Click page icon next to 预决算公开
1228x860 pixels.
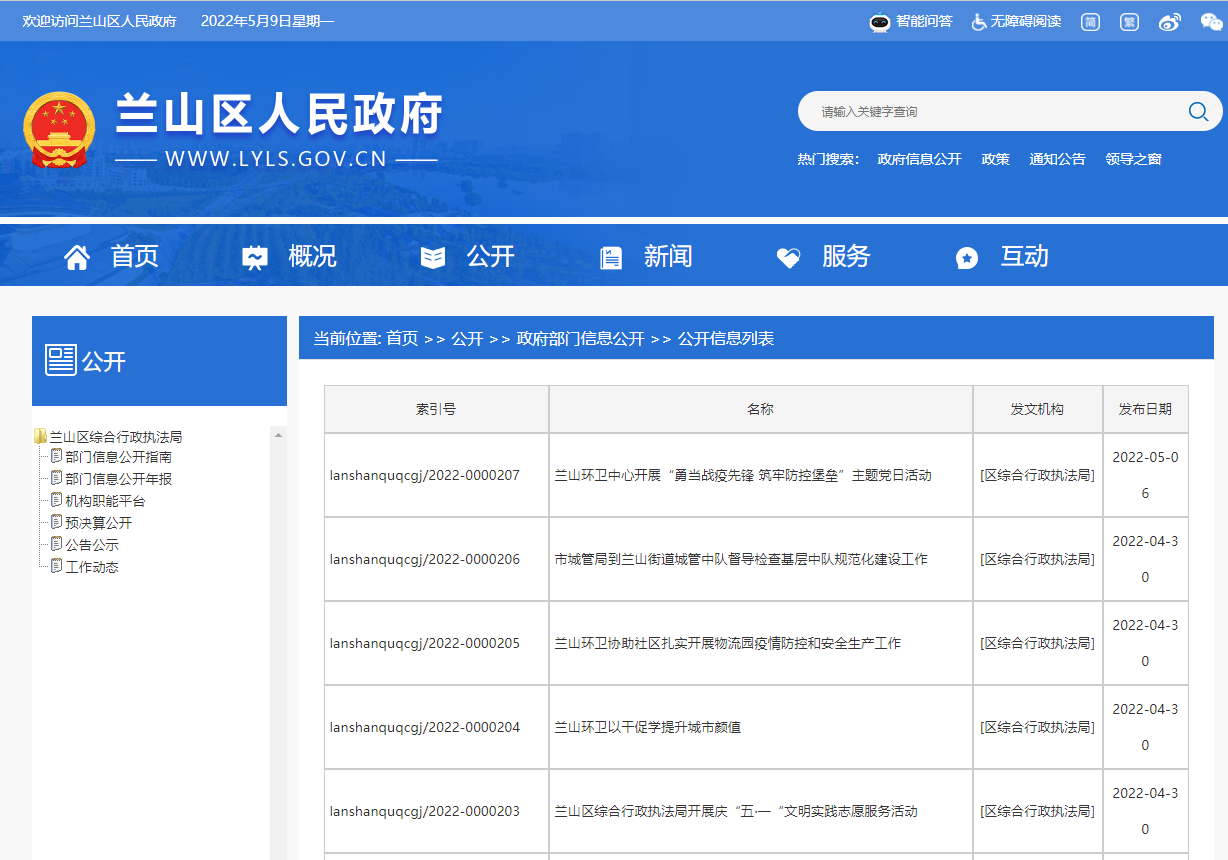[57, 522]
